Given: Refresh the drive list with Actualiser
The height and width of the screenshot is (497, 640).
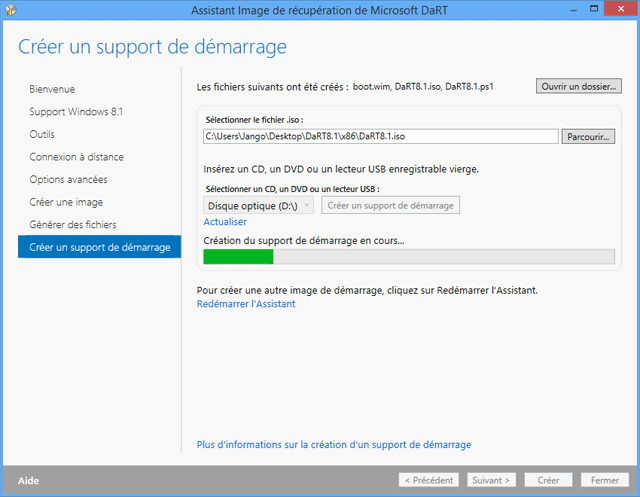Looking at the screenshot, I should (225, 222).
